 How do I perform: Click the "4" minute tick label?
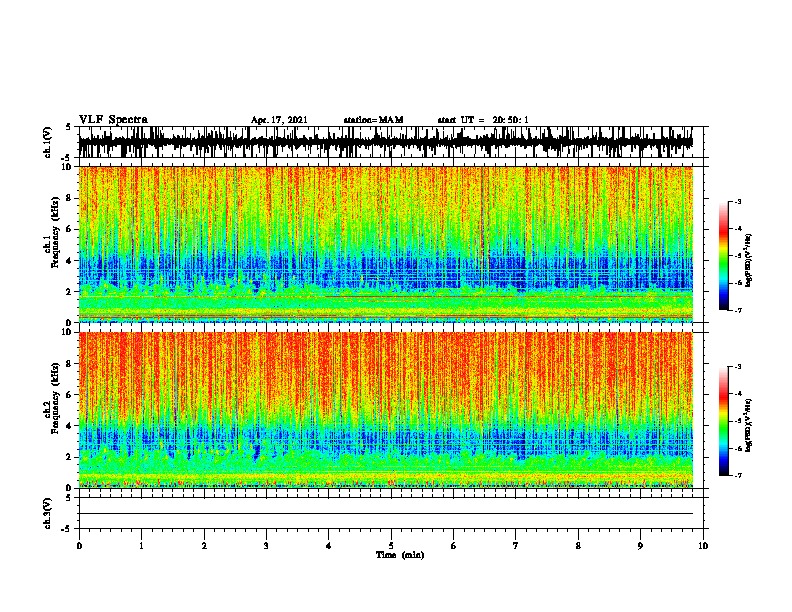329,546
